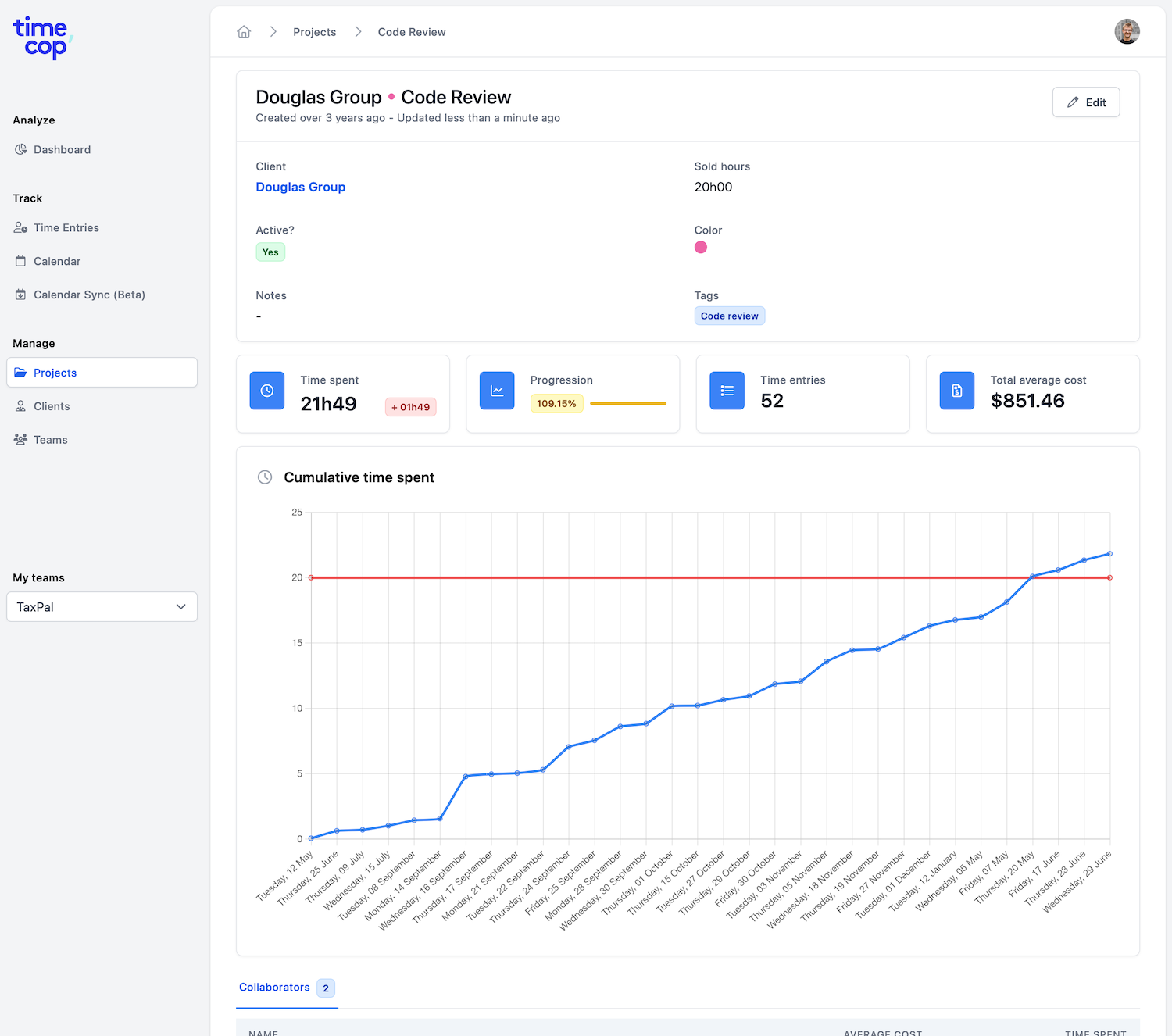The height and width of the screenshot is (1036, 1172).
Task: Click the clock icon beside Cumulative time spent
Action: point(265,477)
